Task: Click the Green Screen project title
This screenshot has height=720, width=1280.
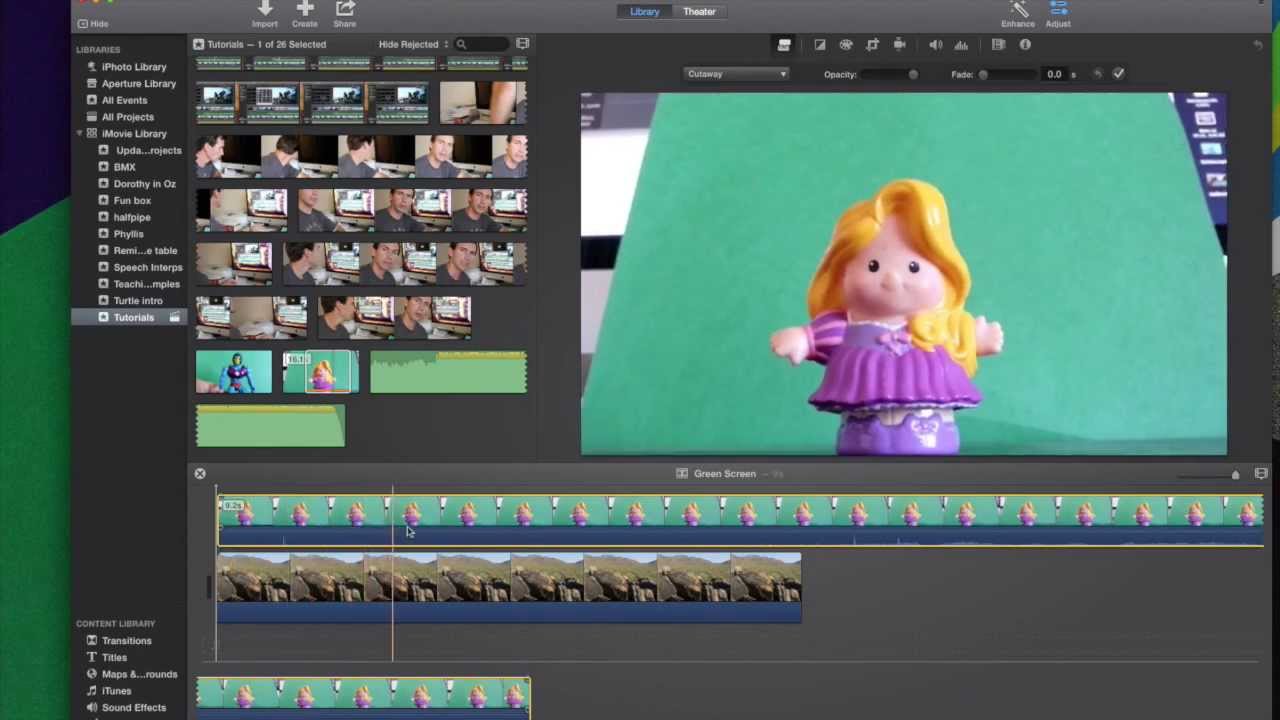Action: click(725, 474)
